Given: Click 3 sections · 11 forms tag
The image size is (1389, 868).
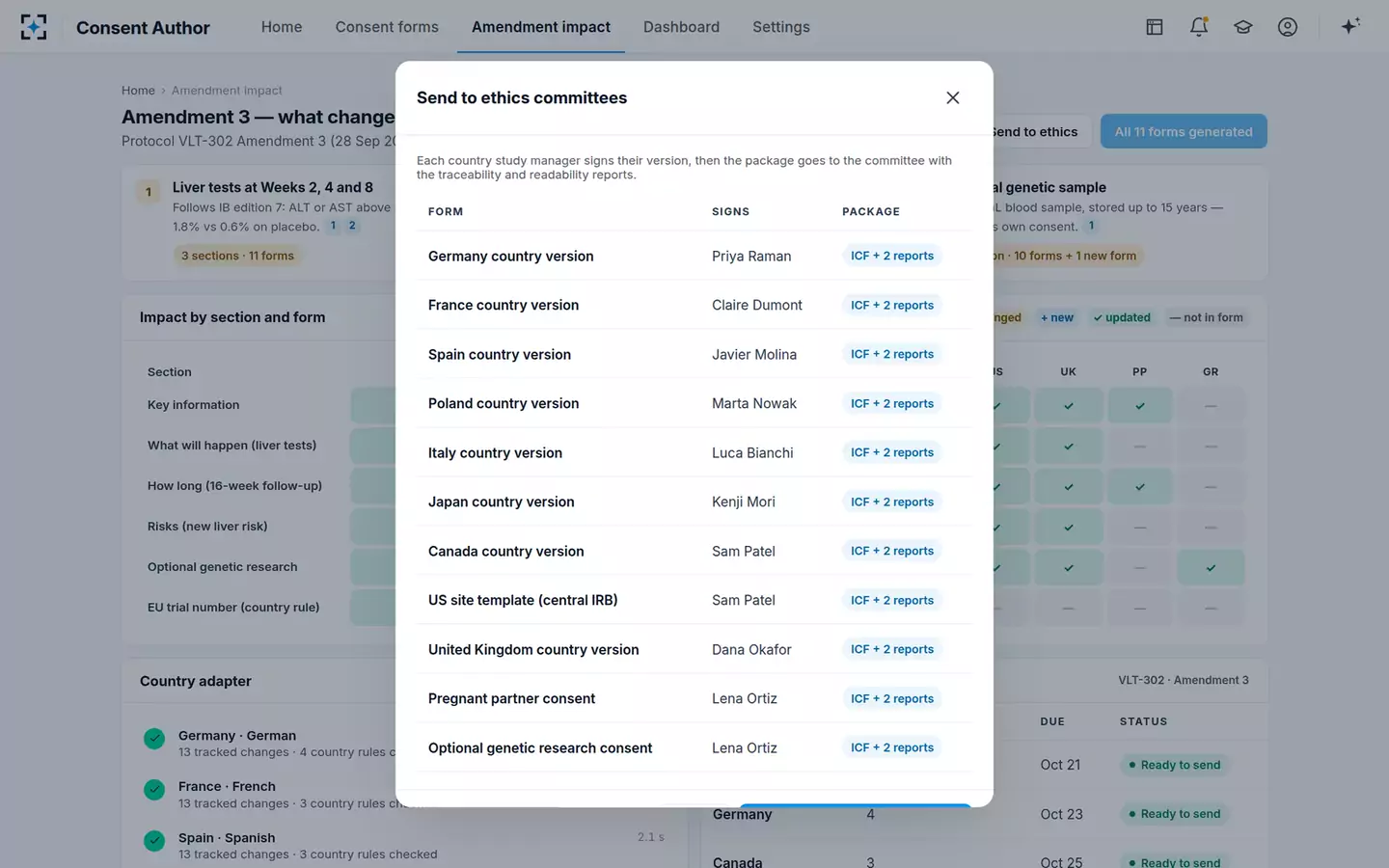Looking at the screenshot, I should tap(237, 256).
